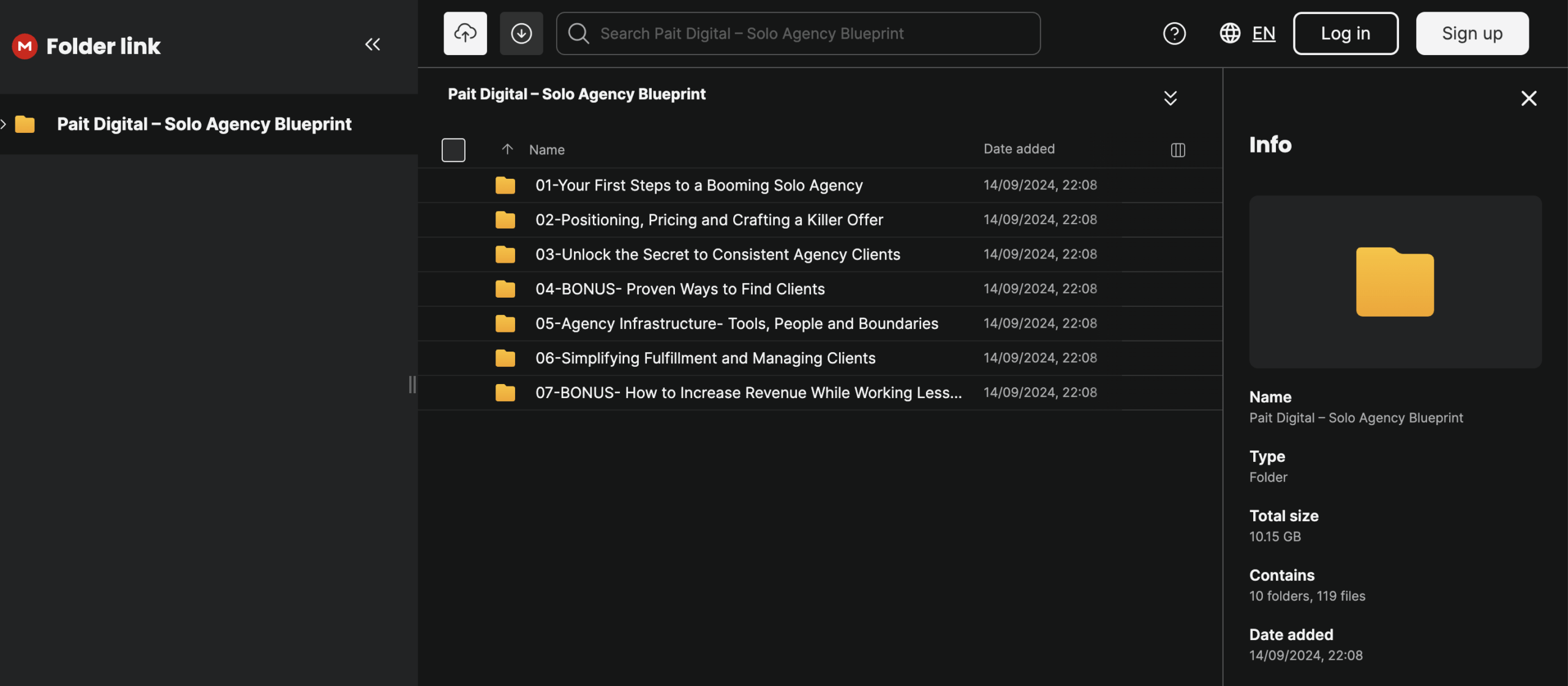This screenshot has height=686, width=1568.
Task: Click the globe language icon
Action: click(1230, 33)
